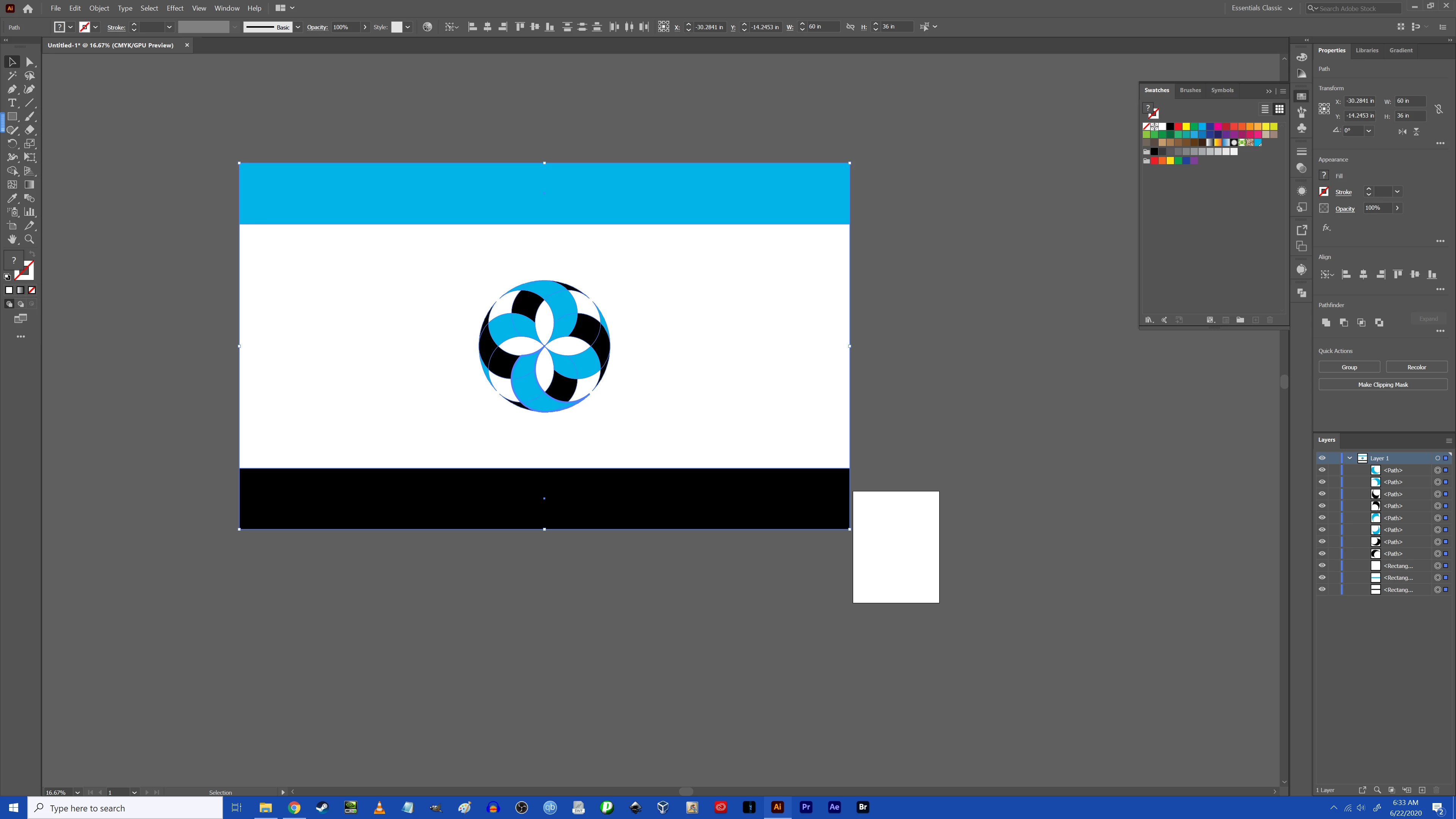Switch to the Brushes tab
The image size is (1456, 819).
1190,90
